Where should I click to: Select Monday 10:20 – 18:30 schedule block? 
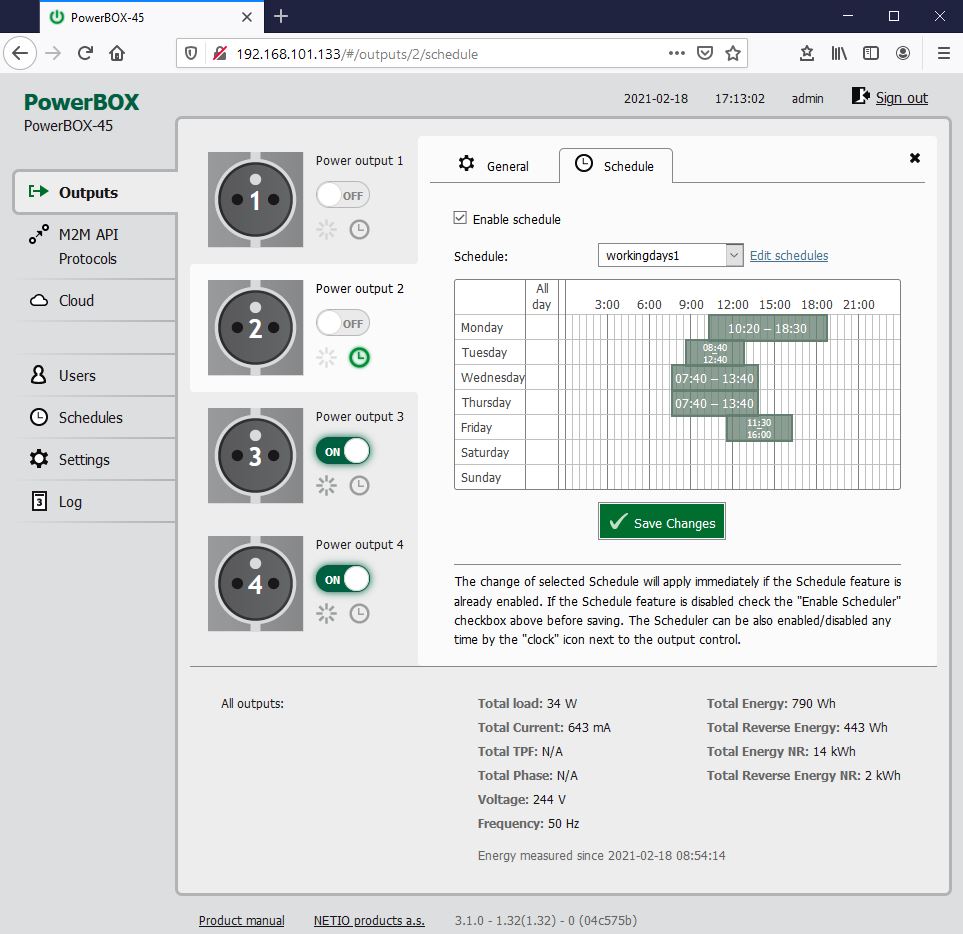click(768, 329)
